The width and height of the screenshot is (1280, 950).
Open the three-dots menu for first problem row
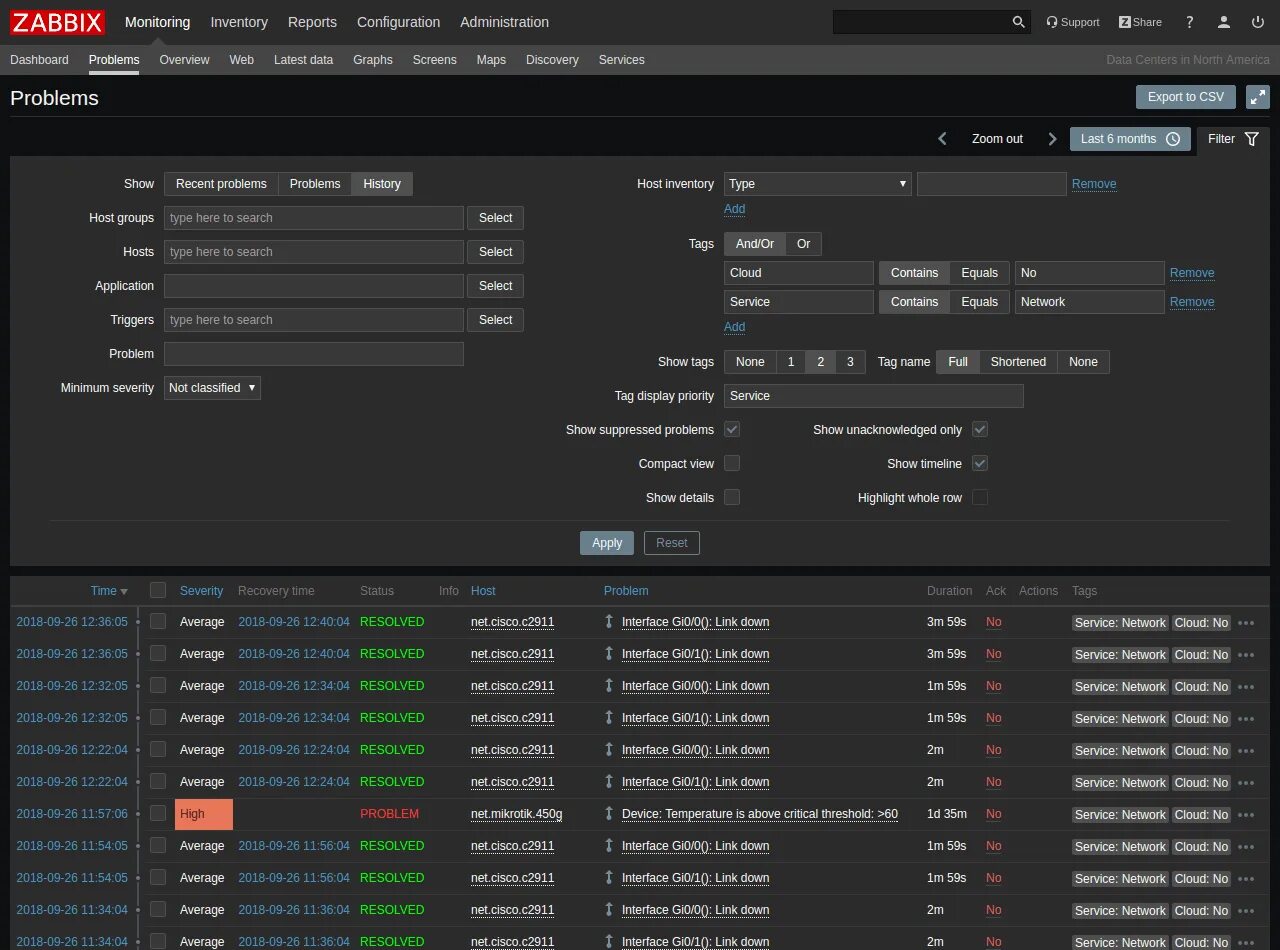tap(1246, 623)
